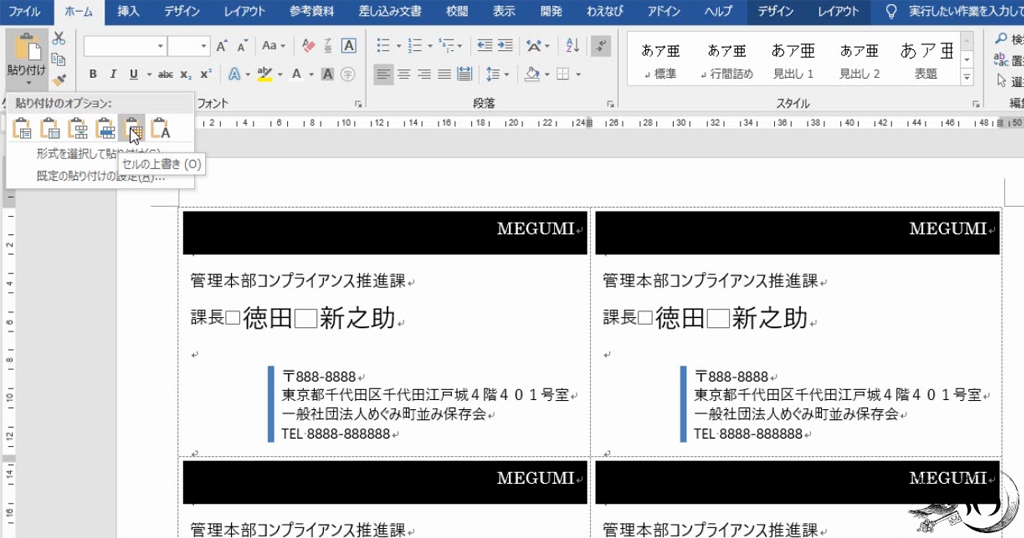The image size is (1024, 538).
Task: Align paragraph to the left
Action: 383,74
